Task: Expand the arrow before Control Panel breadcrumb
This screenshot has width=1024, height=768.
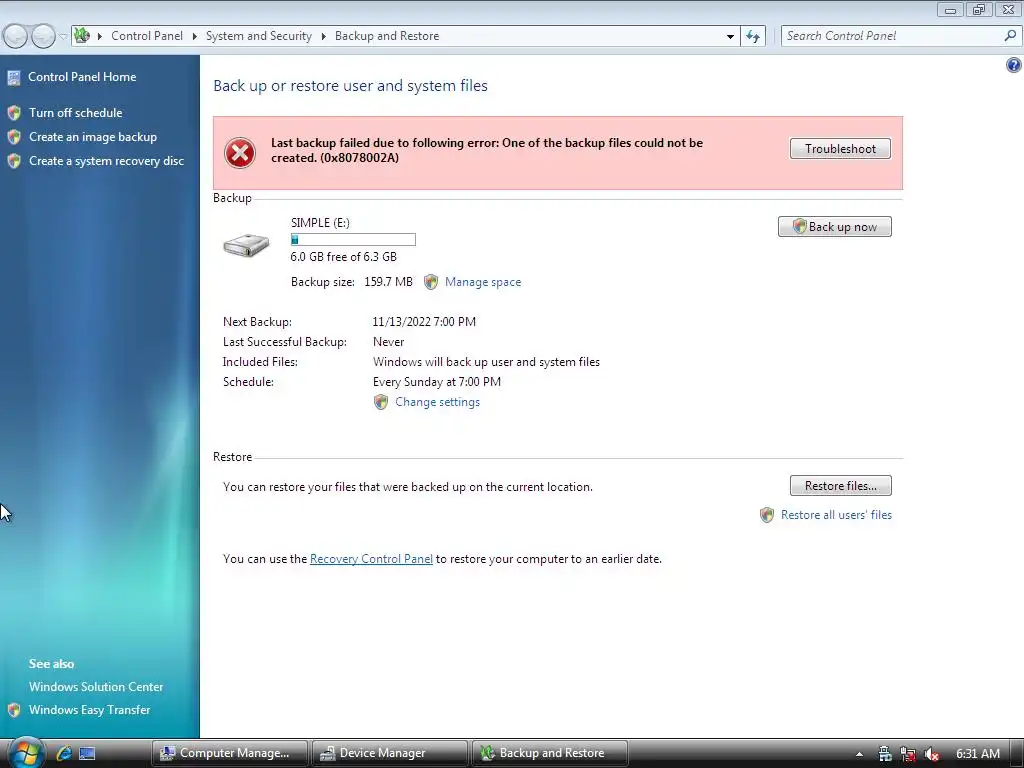Action: tap(100, 36)
